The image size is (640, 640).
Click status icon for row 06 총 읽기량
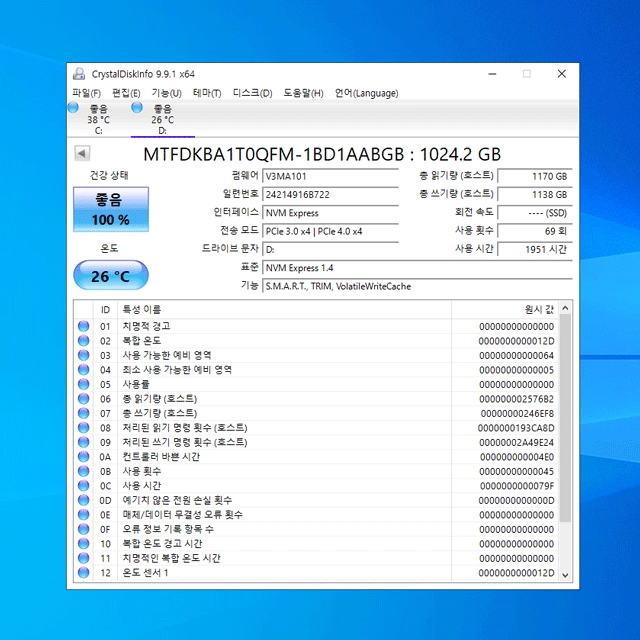pyautogui.click(x=84, y=399)
